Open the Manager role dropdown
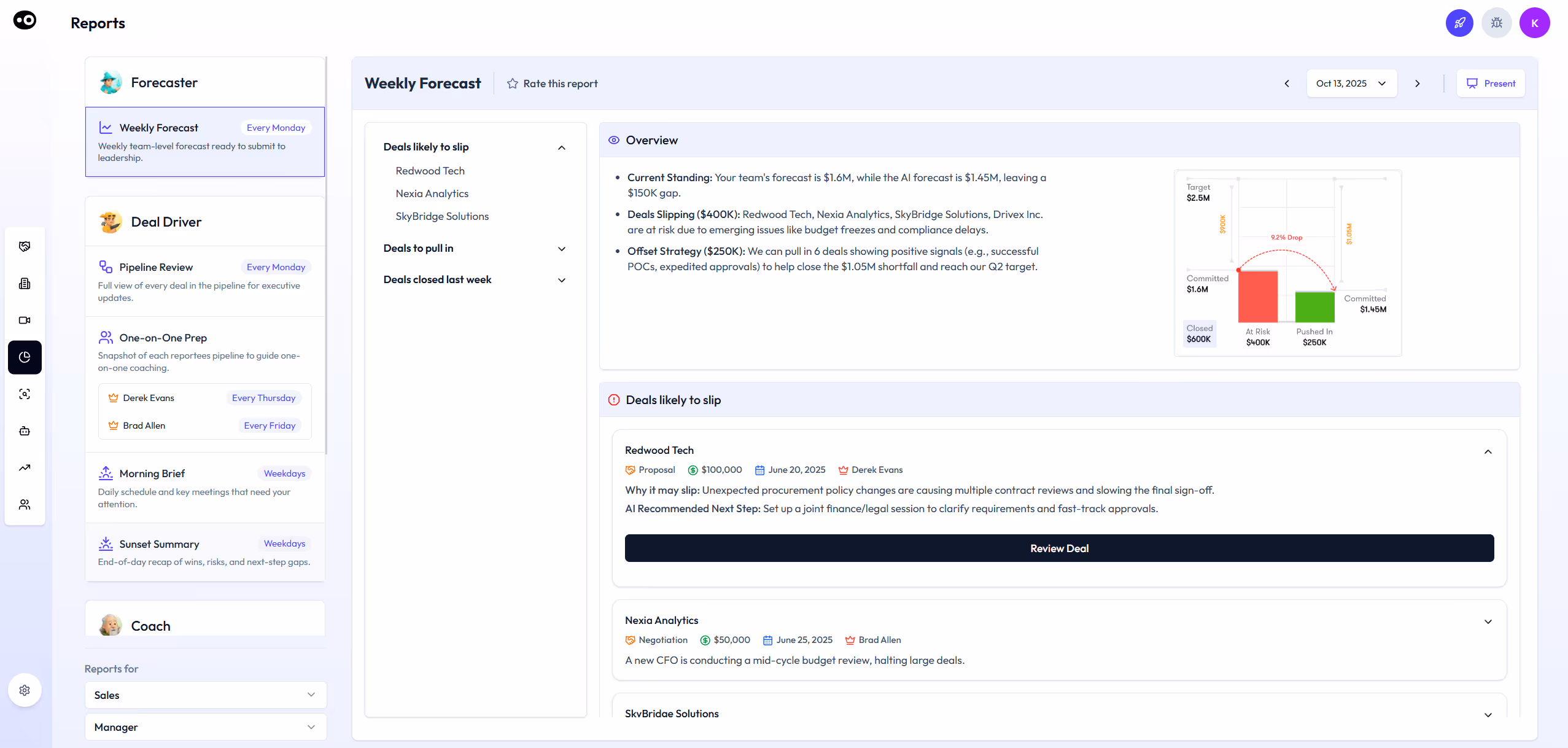 205,727
